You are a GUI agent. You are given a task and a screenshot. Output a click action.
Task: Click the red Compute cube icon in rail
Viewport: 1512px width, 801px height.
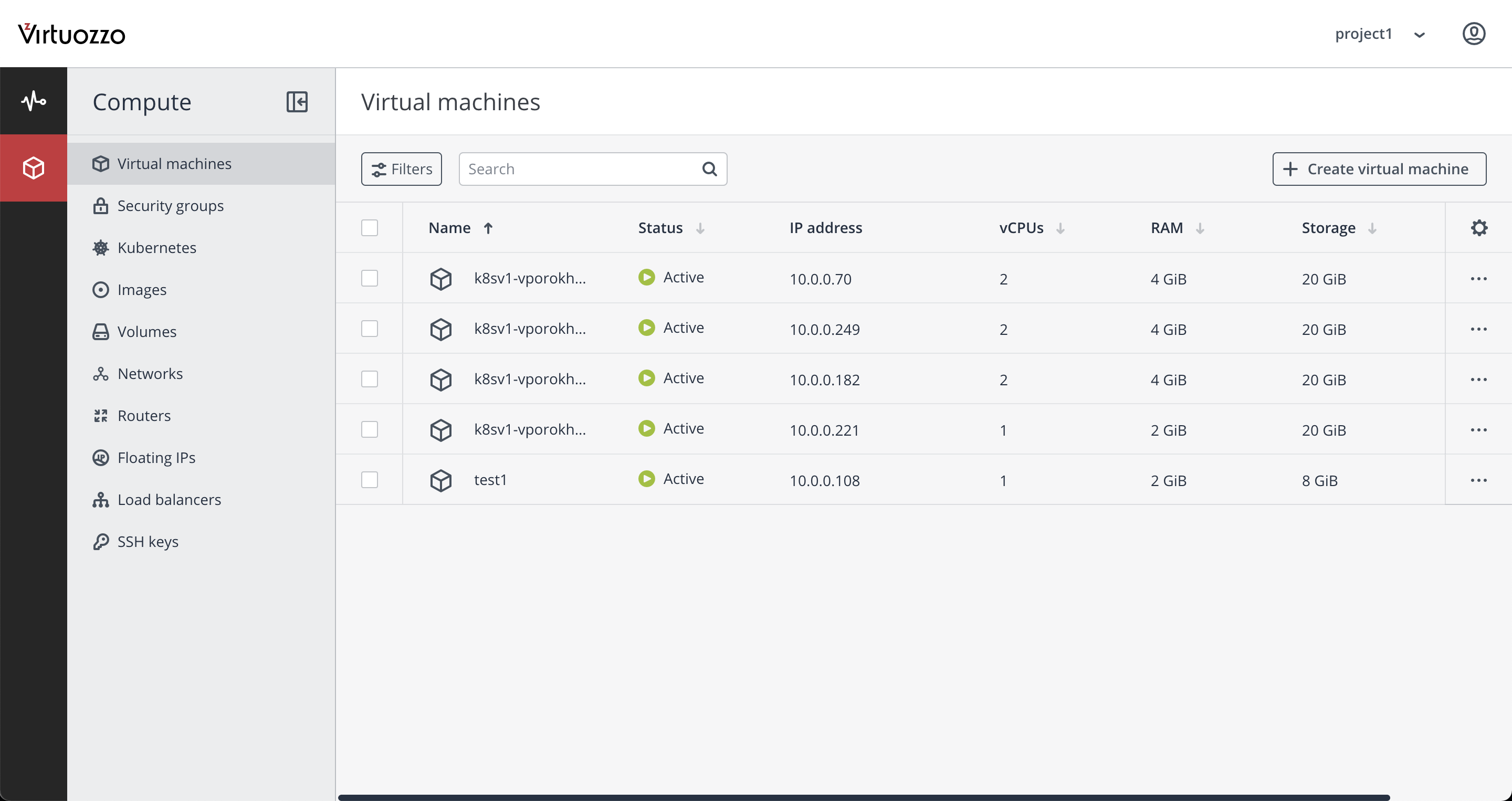(x=34, y=168)
